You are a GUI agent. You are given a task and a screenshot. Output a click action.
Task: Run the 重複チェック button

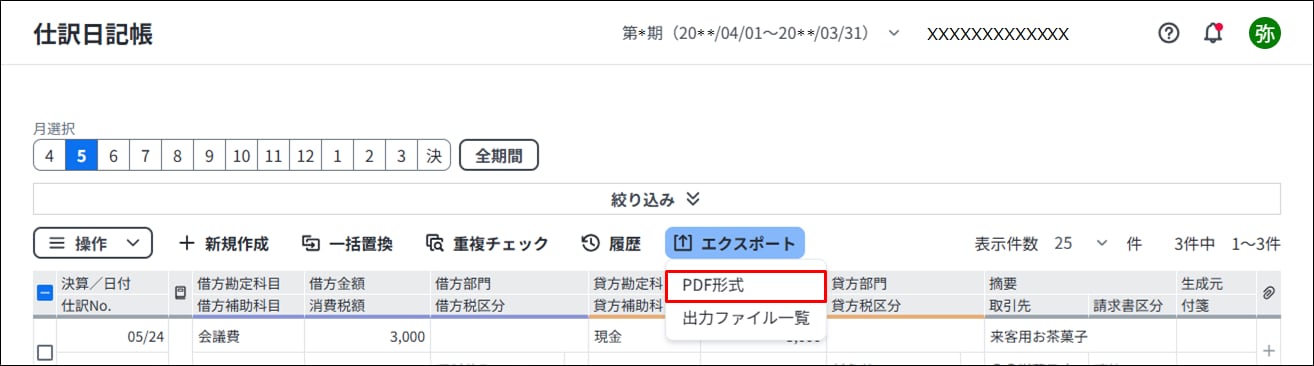pyautogui.click(x=487, y=243)
